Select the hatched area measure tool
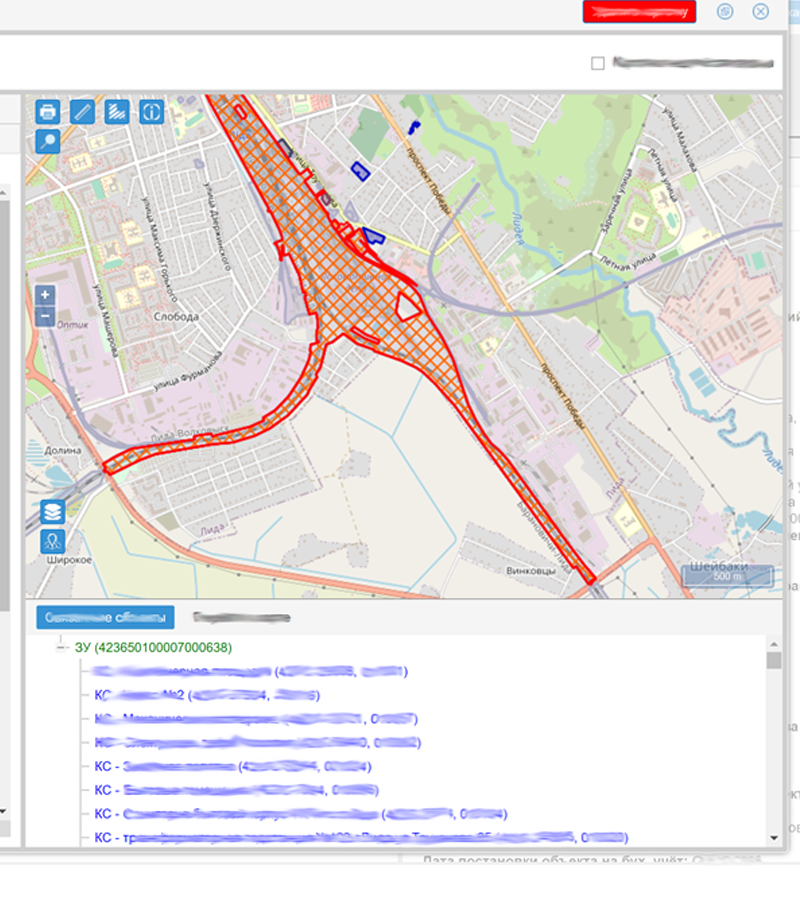This screenshot has width=800, height=900. (x=117, y=111)
